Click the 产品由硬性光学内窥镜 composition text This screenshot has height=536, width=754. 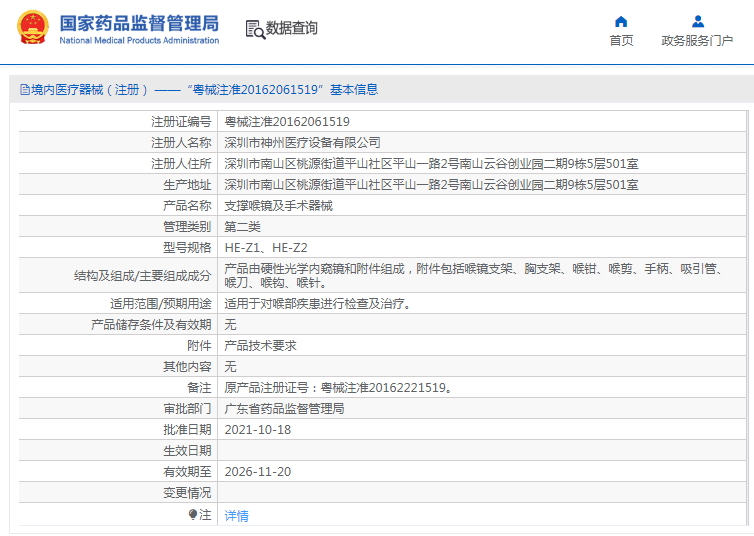point(474,275)
